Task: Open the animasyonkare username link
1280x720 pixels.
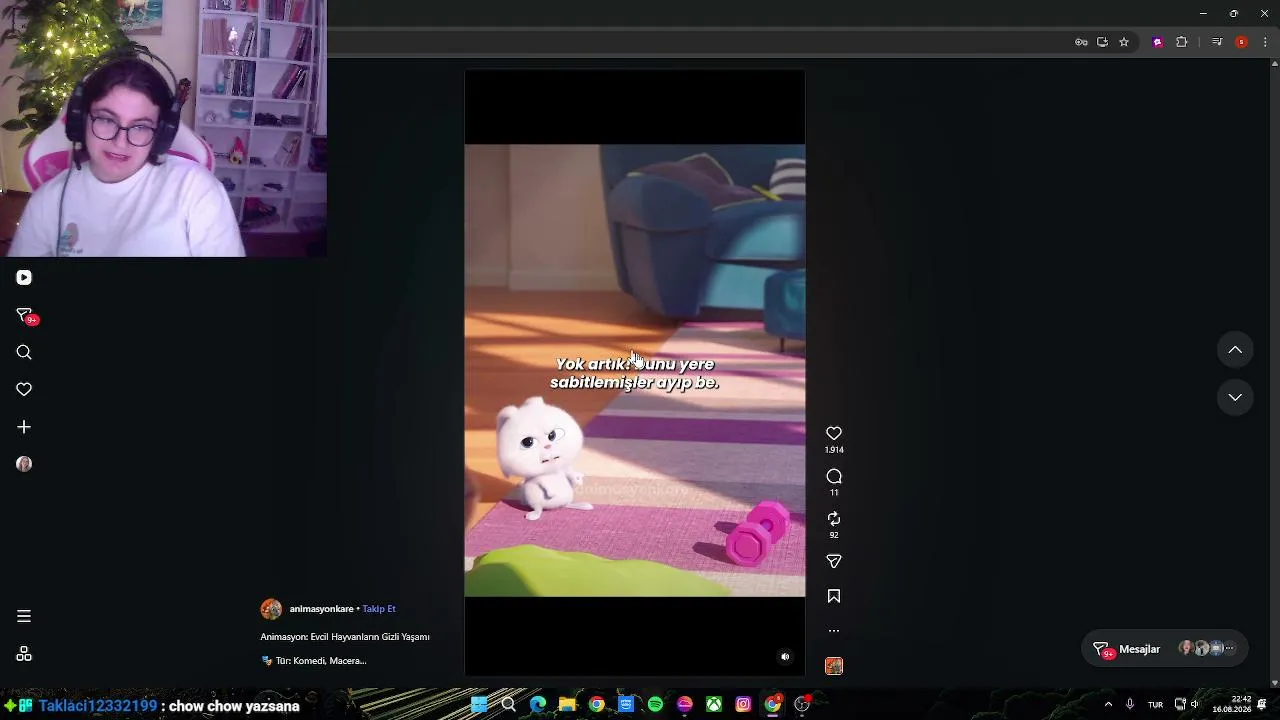Action: pyautogui.click(x=321, y=609)
